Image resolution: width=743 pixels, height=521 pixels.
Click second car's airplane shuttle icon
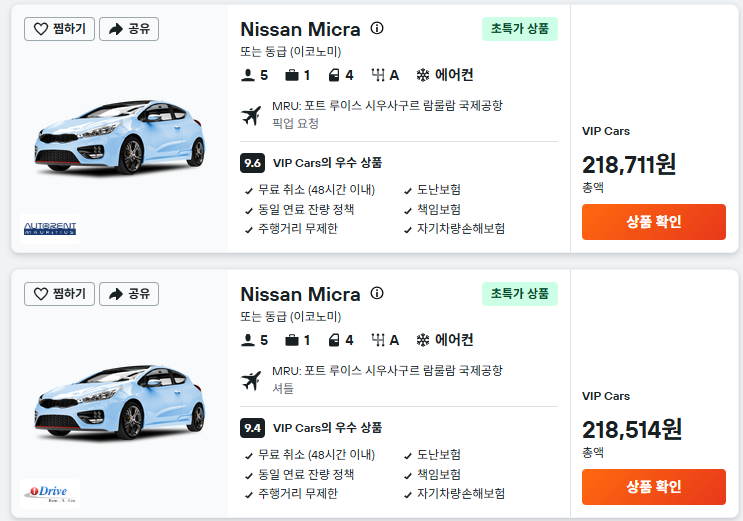tap(251, 380)
